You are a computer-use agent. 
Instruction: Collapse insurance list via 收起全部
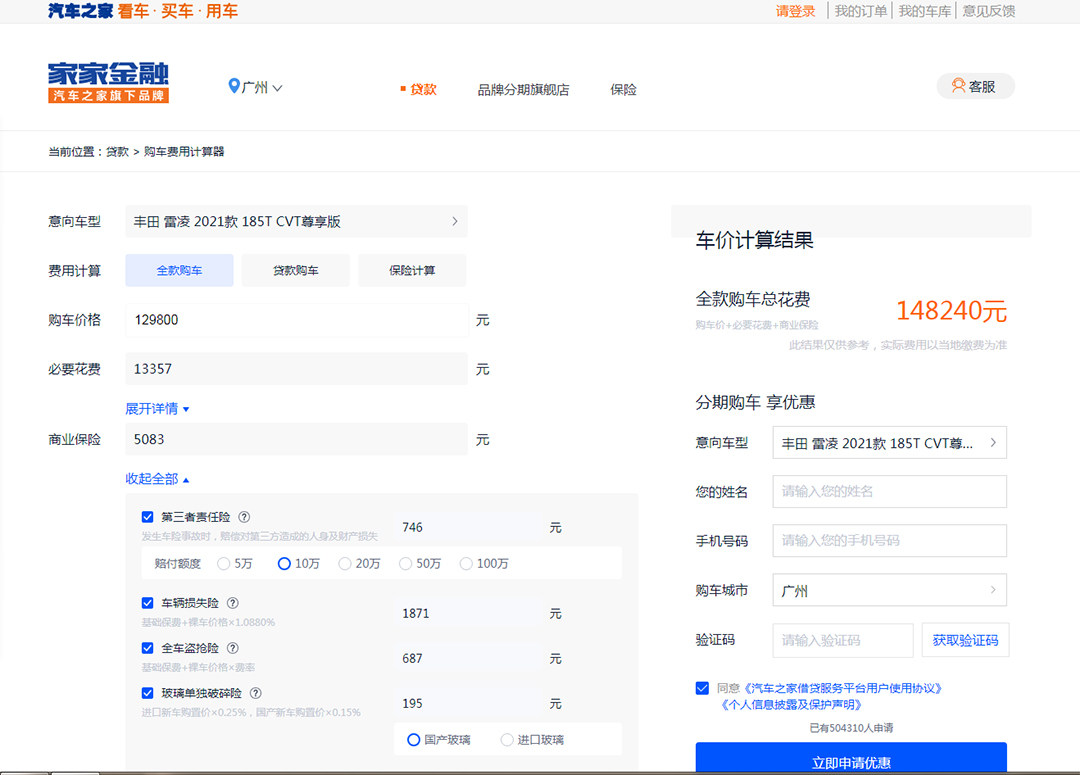pyautogui.click(x=157, y=479)
